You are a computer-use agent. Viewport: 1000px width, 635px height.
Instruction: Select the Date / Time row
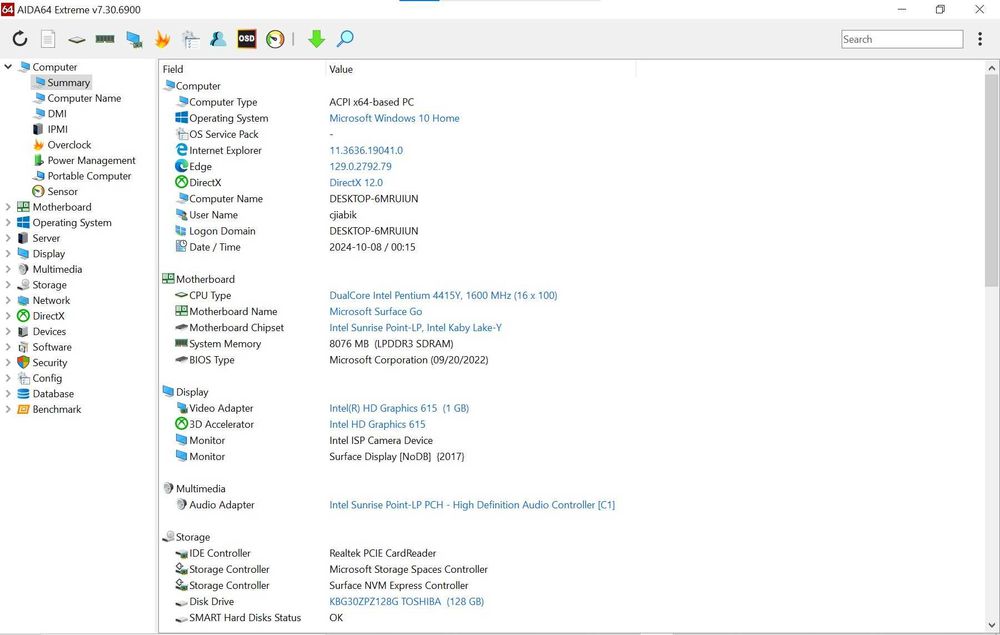[x=397, y=247]
